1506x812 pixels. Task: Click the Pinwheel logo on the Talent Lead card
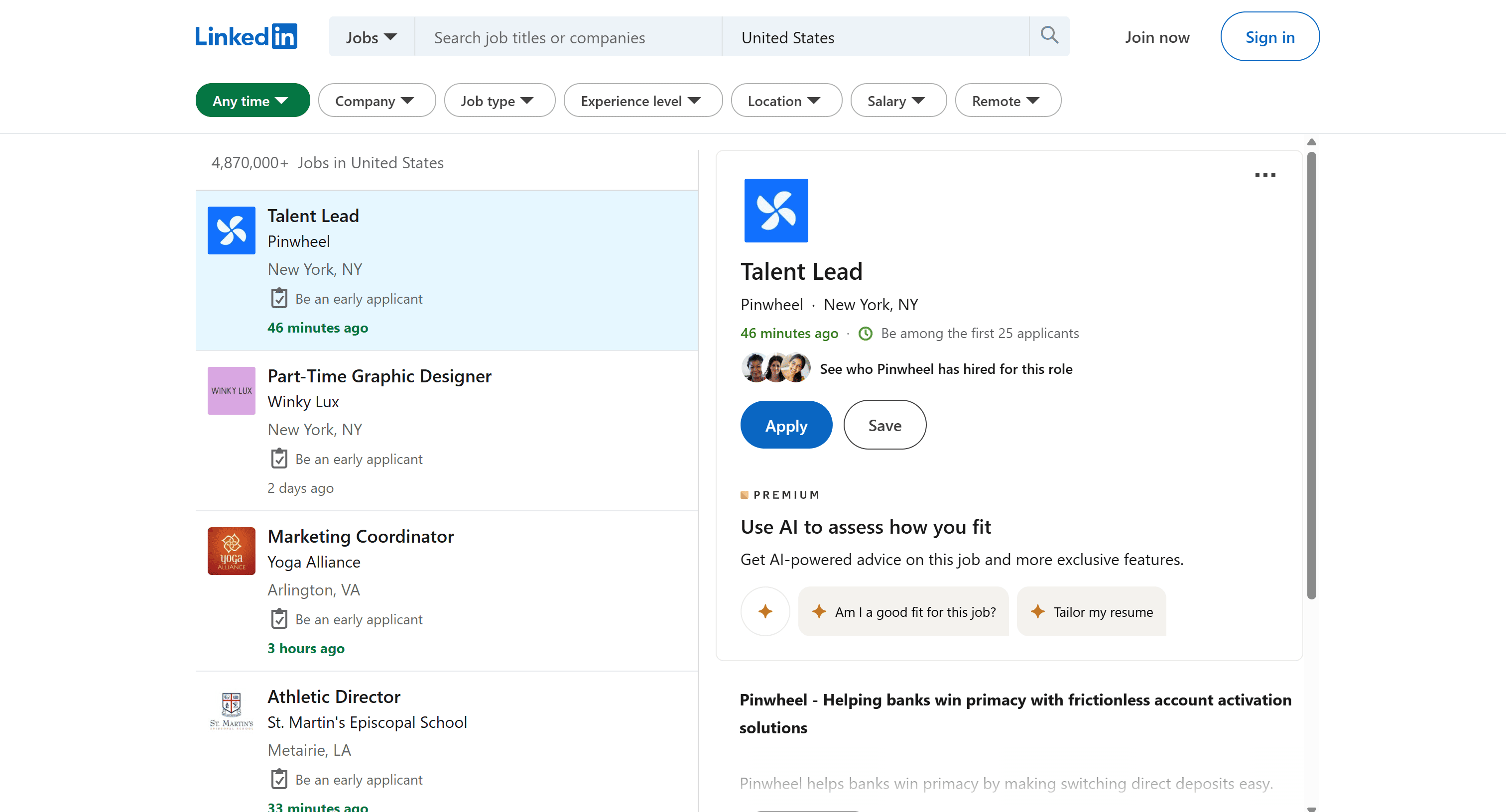[231, 230]
